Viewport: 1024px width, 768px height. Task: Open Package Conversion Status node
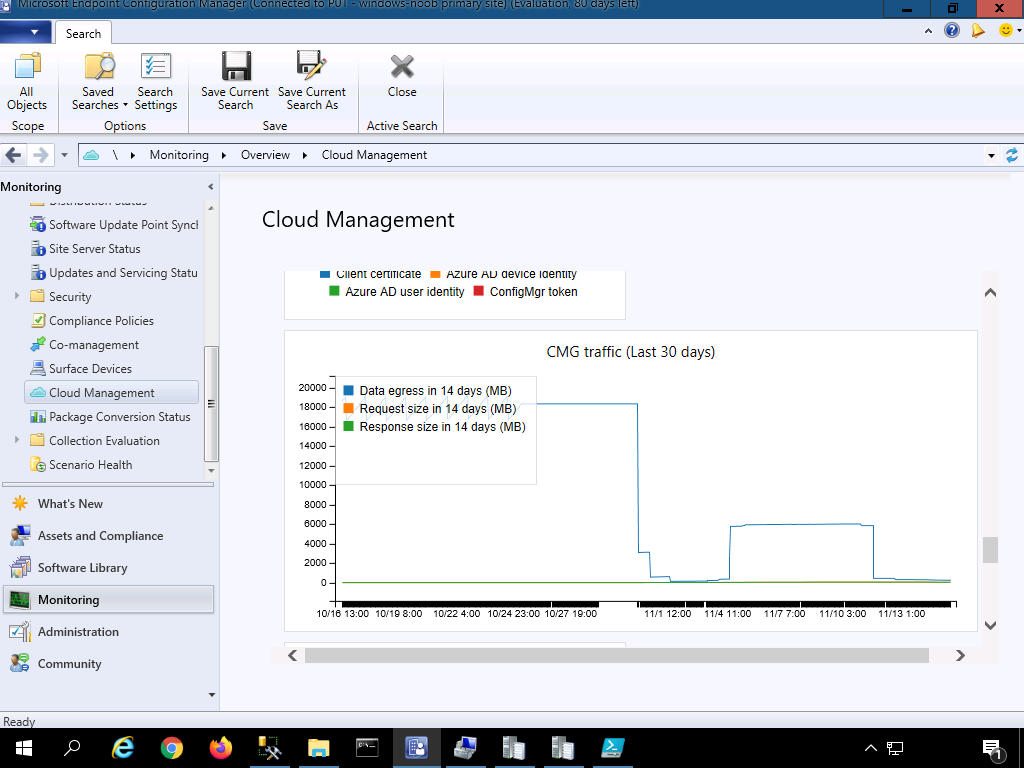point(110,417)
